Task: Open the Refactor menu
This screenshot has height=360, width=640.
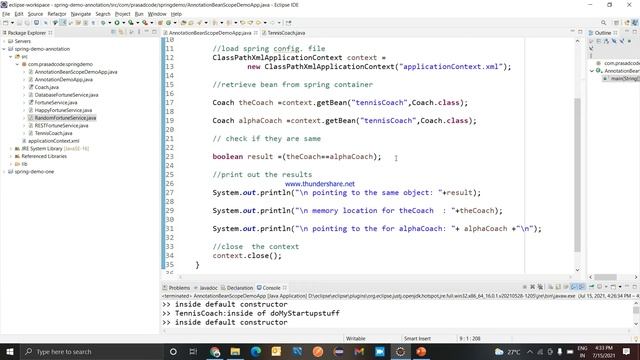Action: click(x=57, y=14)
